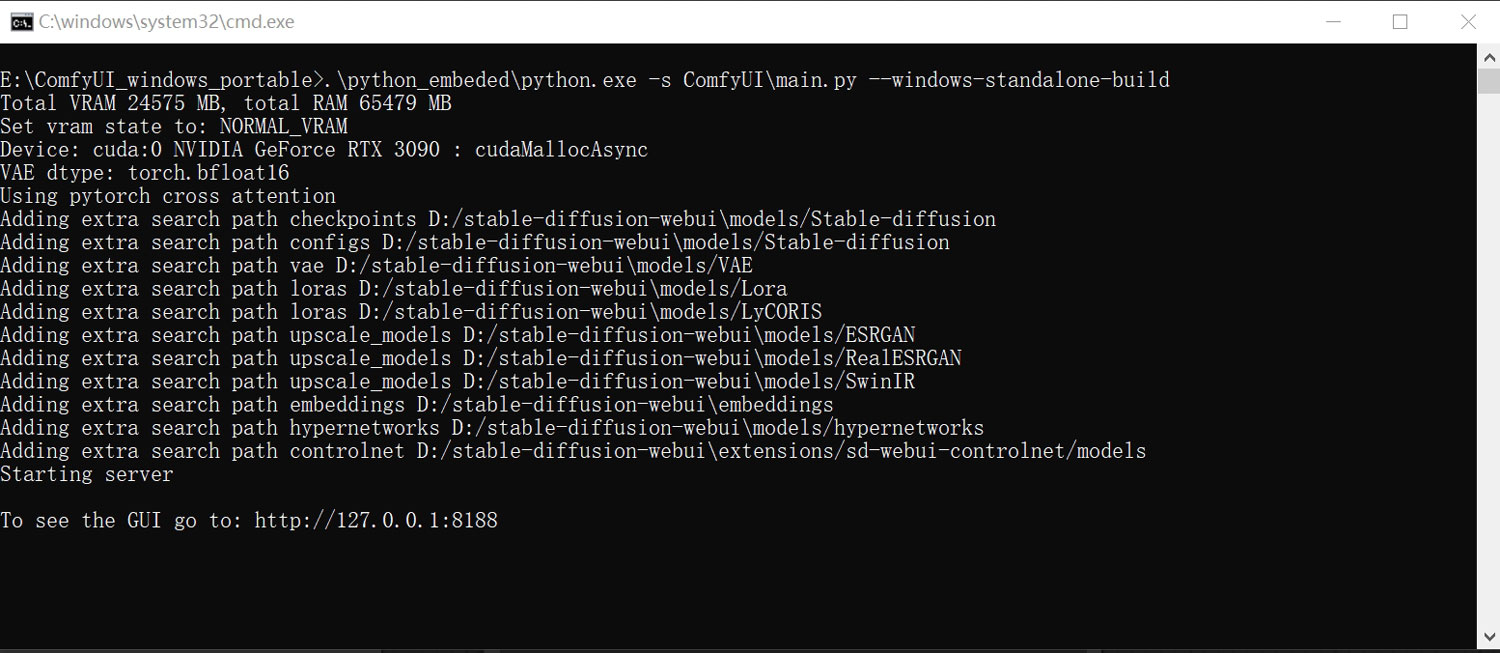Image resolution: width=1500 pixels, height=653 pixels.
Task: Click the cmd.exe icon in title bar
Action: [x=21, y=22]
